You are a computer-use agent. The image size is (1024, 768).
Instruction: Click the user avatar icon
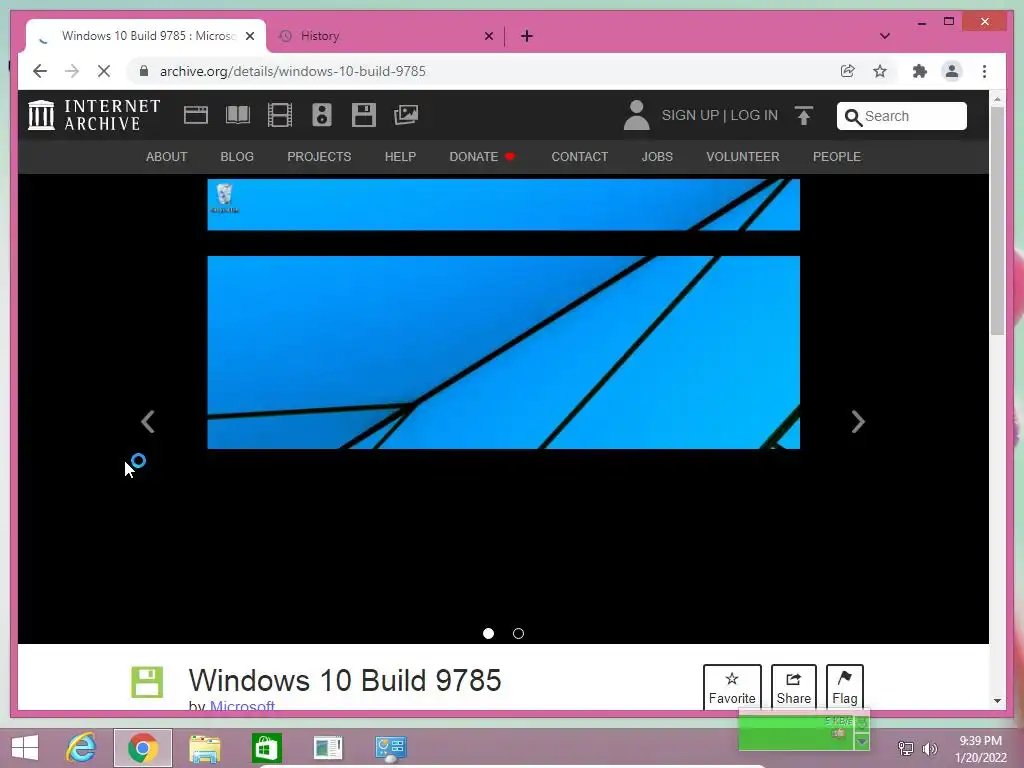click(x=636, y=115)
